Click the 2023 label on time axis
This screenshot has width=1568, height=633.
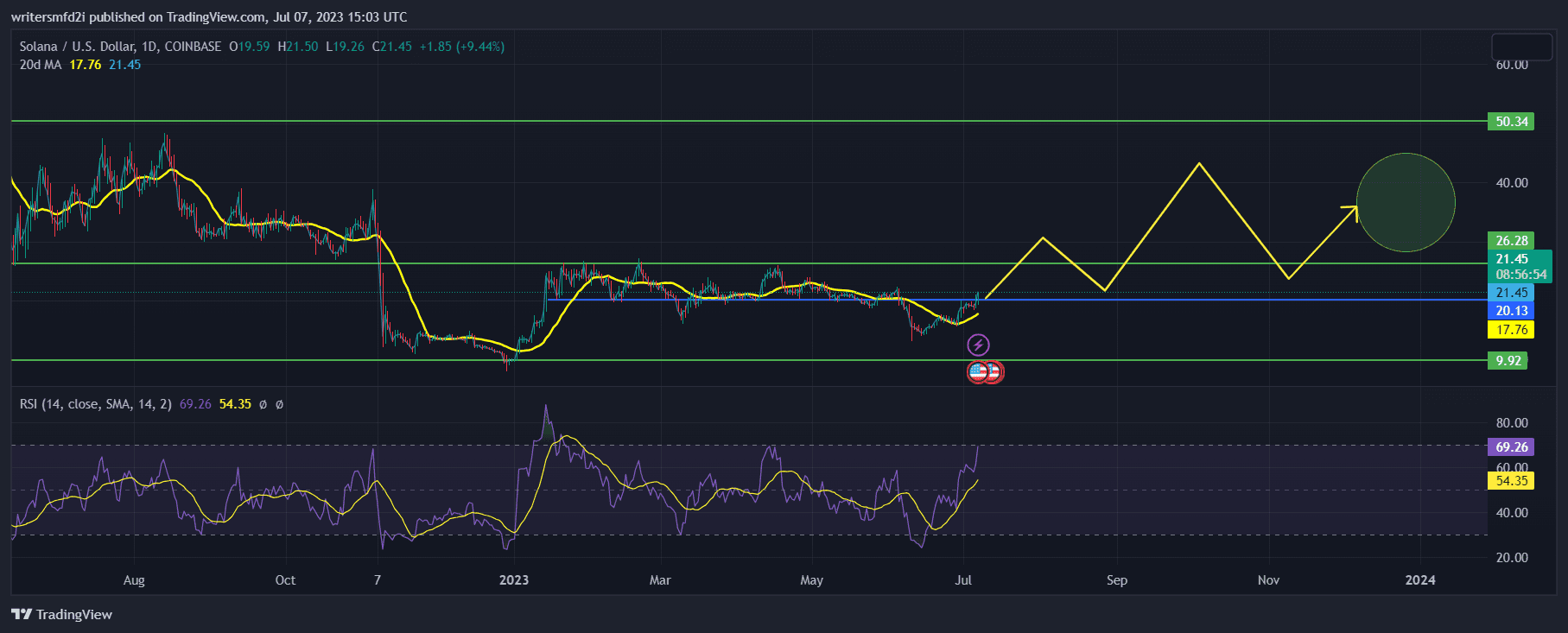point(514,580)
